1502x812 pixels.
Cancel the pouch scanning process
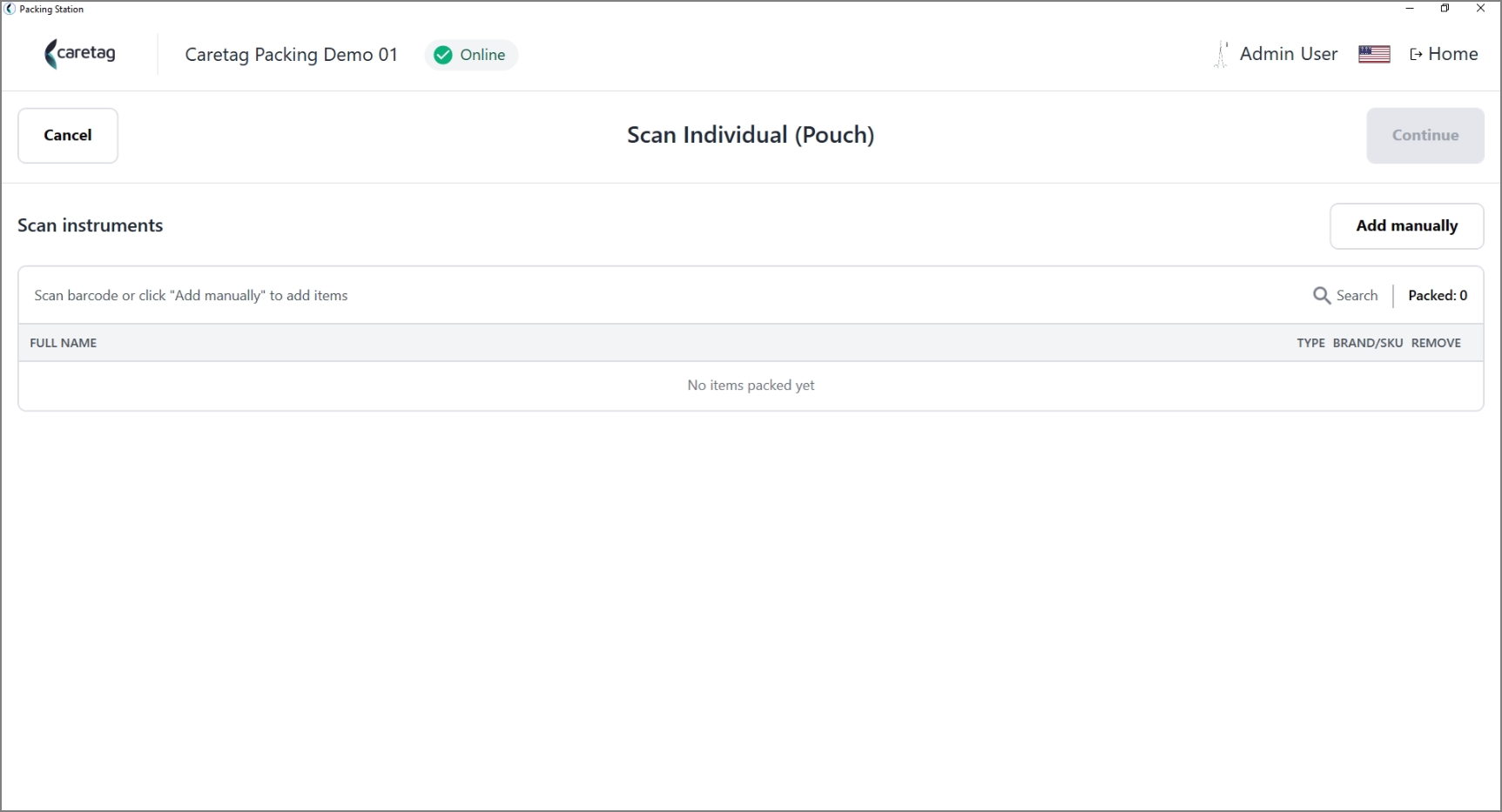pos(68,136)
